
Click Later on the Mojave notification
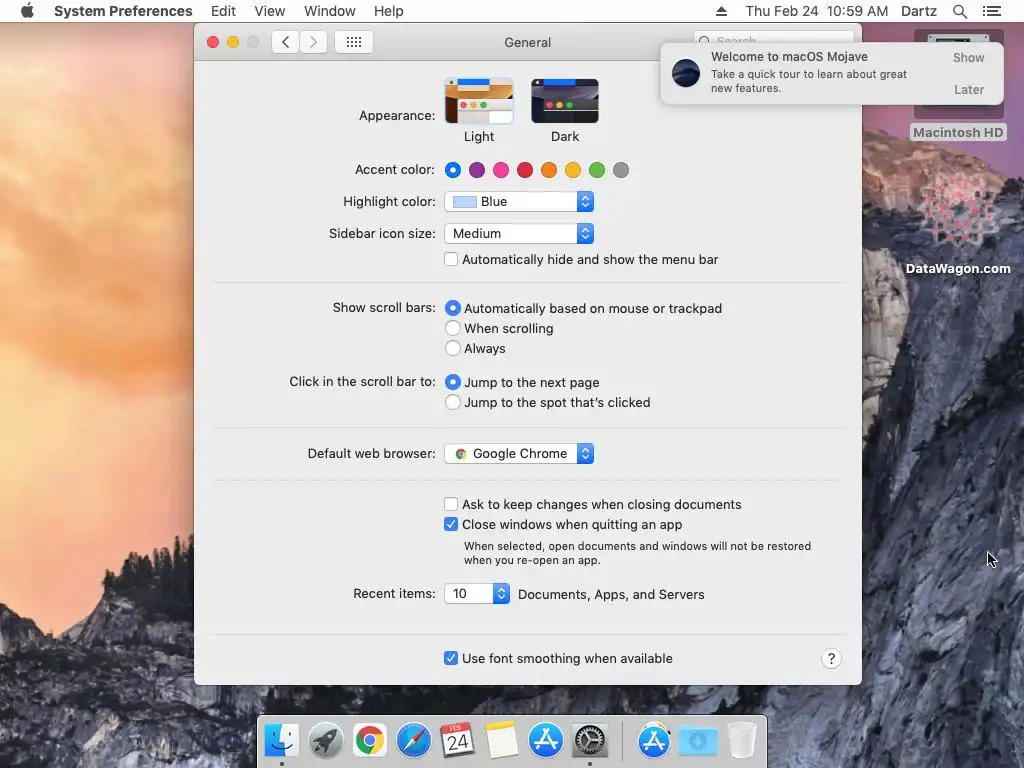[x=968, y=89]
